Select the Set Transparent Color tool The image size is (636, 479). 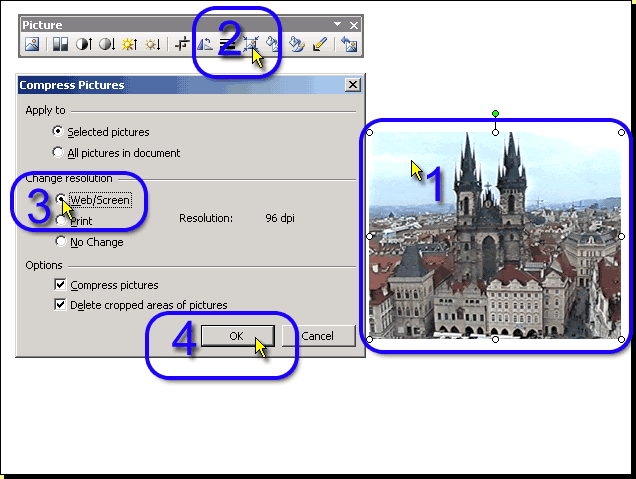(x=320, y=44)
